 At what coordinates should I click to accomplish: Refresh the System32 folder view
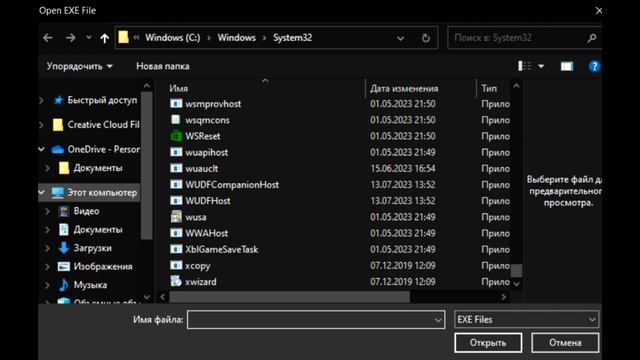pos(425,38)
